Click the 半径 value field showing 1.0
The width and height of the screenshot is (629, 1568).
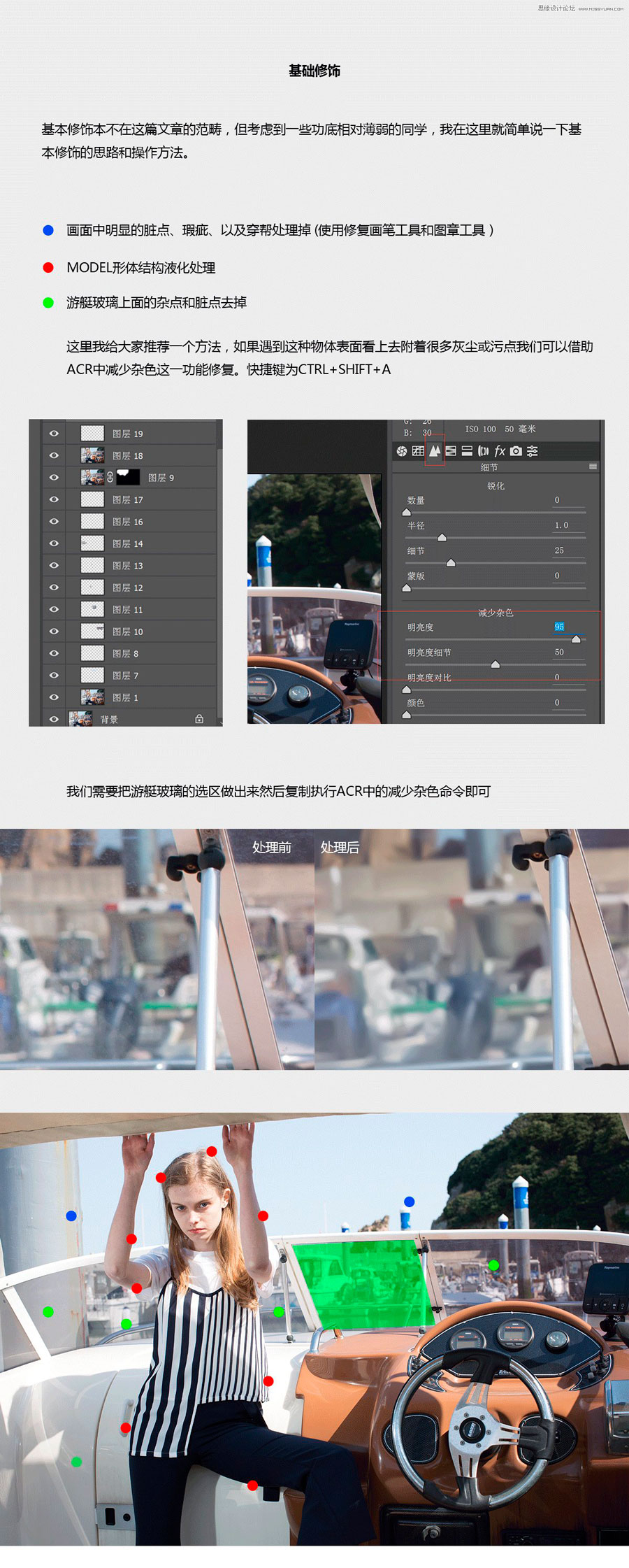[x=568, y=525]
